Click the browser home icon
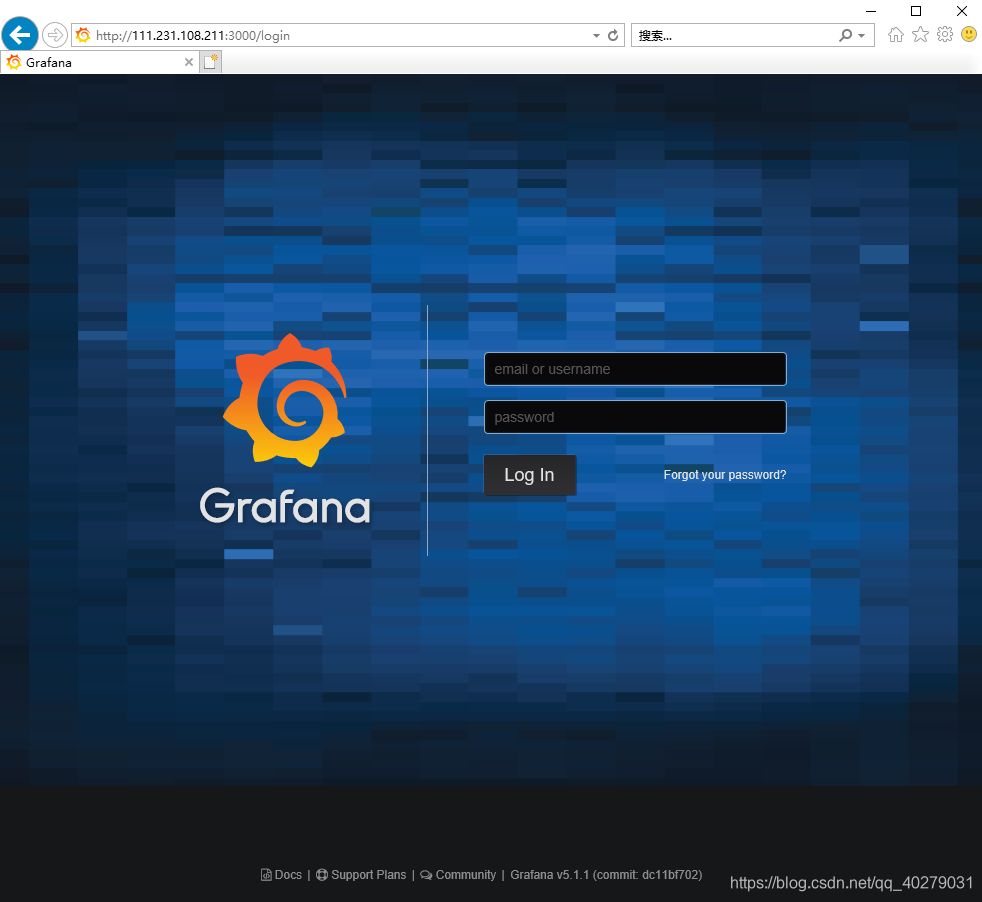Screen dimensions: 982x902 [896, 34]
